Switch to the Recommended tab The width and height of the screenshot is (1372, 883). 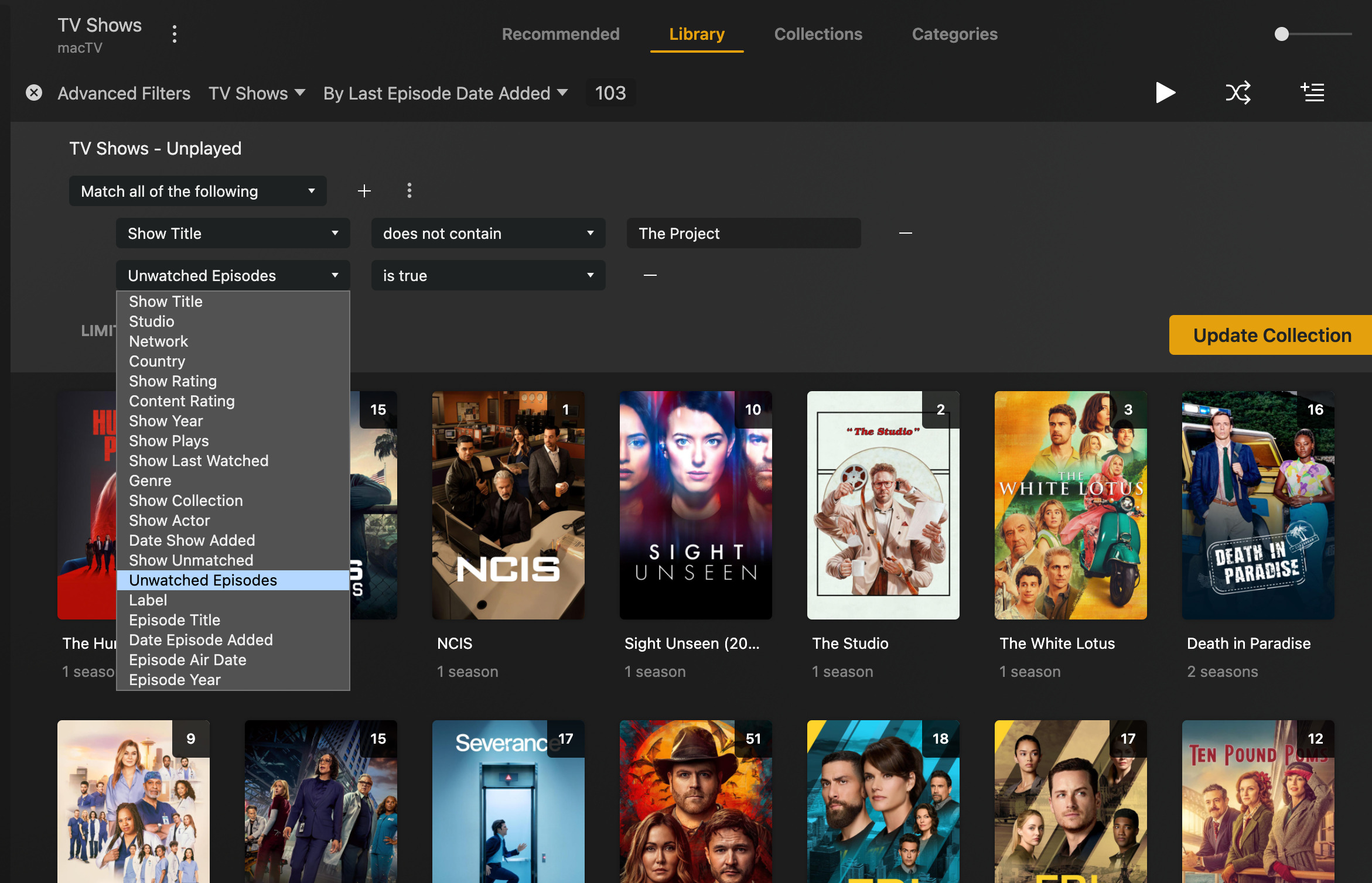point(560,34)
